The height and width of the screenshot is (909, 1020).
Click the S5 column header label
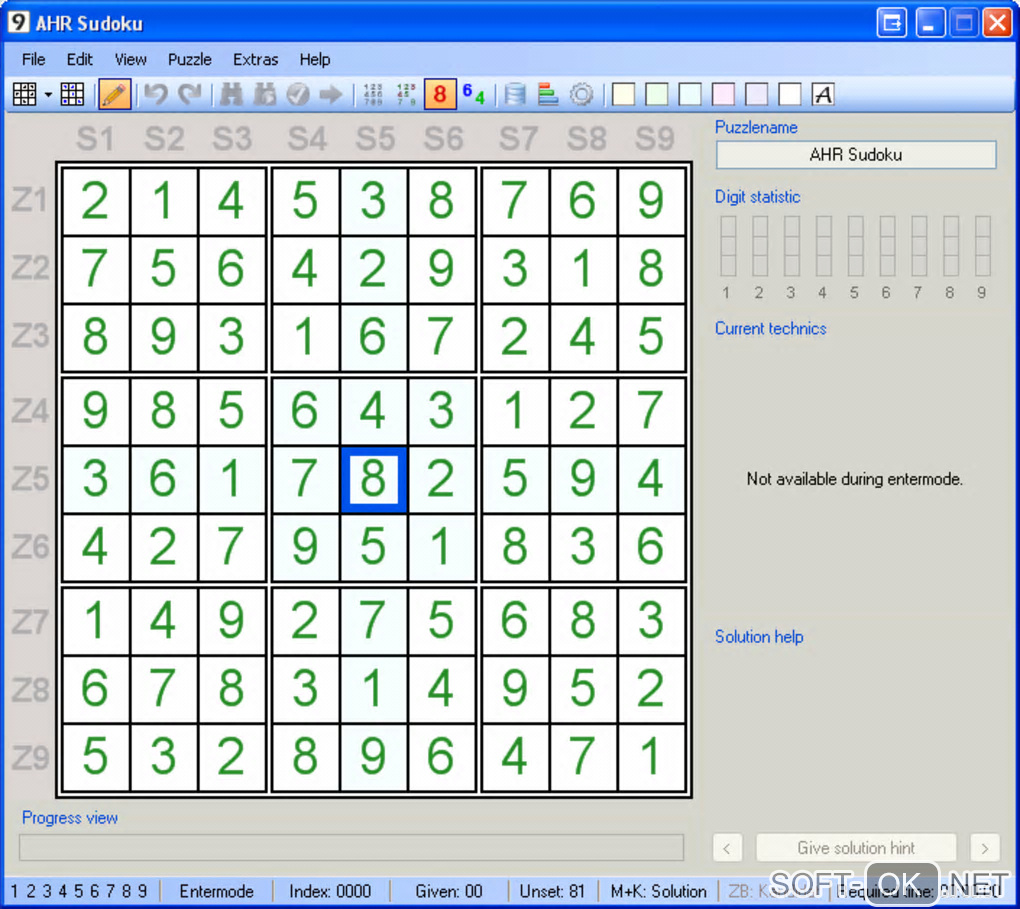(375, 138)
